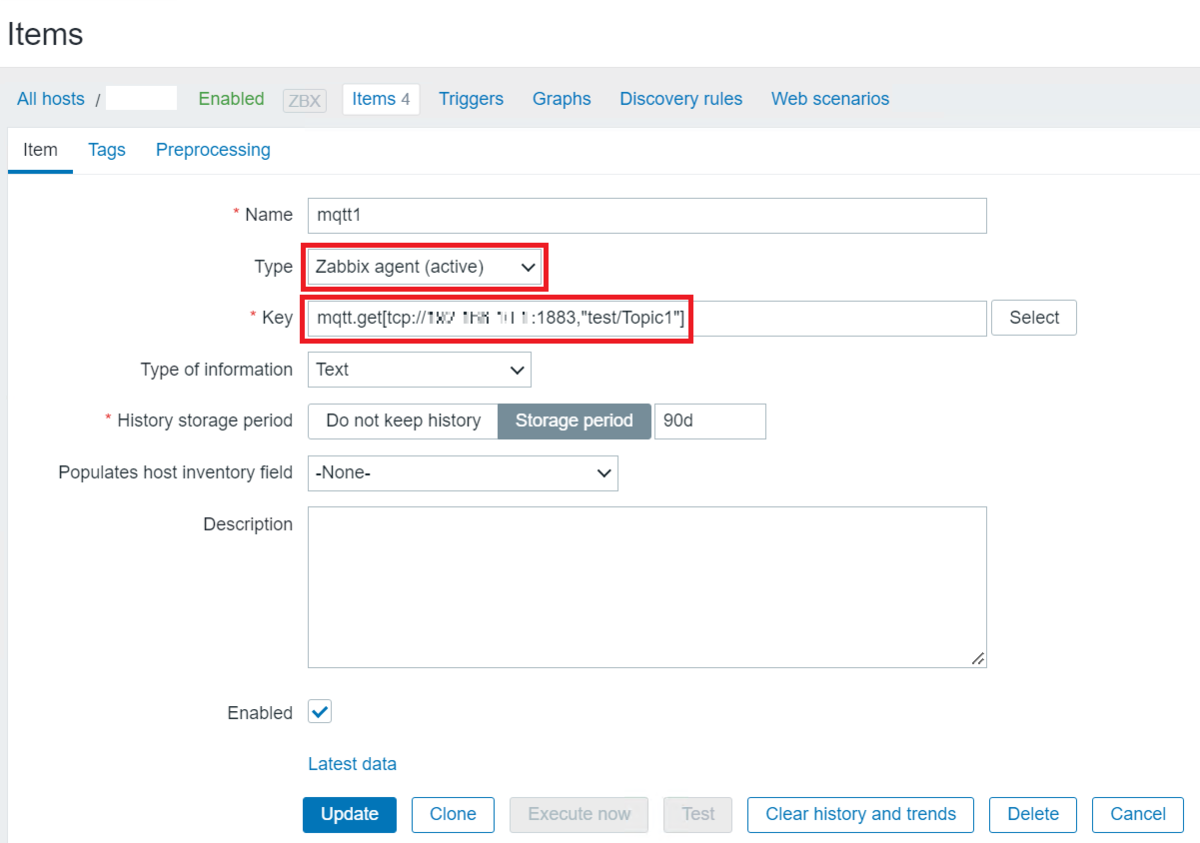
Task: Open the Web scenarios section
Action: click(830, 99)
